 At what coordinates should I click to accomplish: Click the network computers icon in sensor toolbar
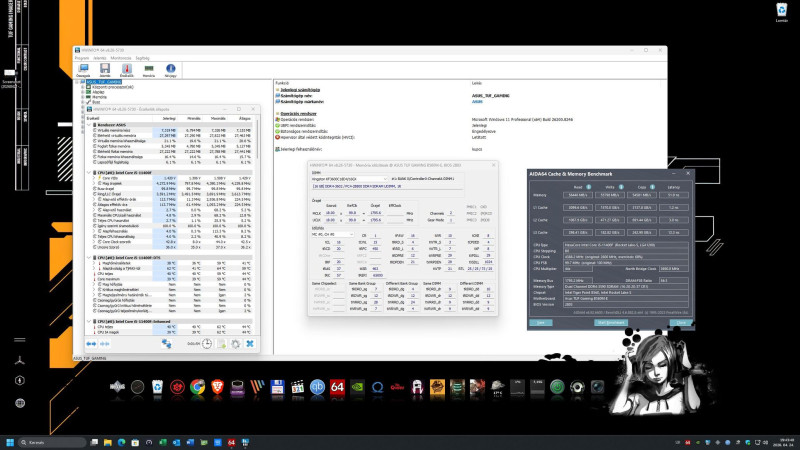click(166, 344)
